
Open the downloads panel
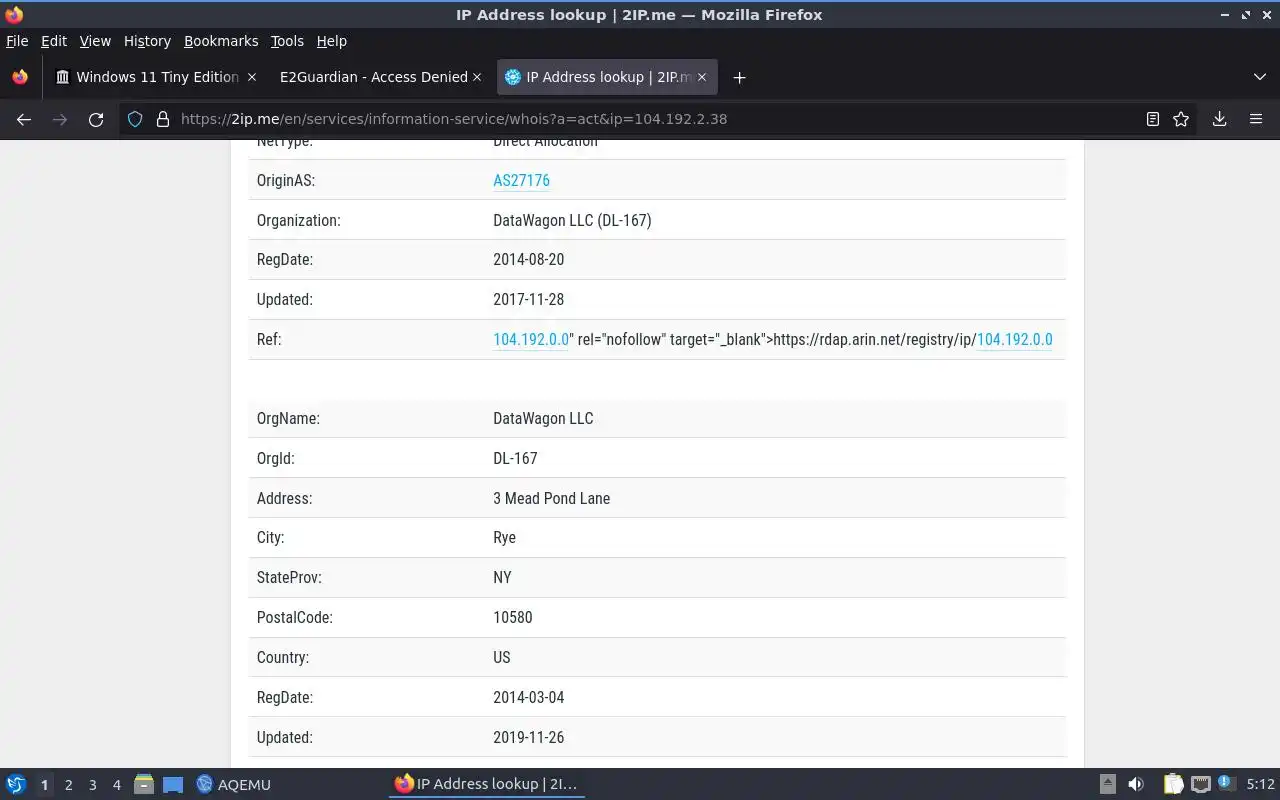1220,119
